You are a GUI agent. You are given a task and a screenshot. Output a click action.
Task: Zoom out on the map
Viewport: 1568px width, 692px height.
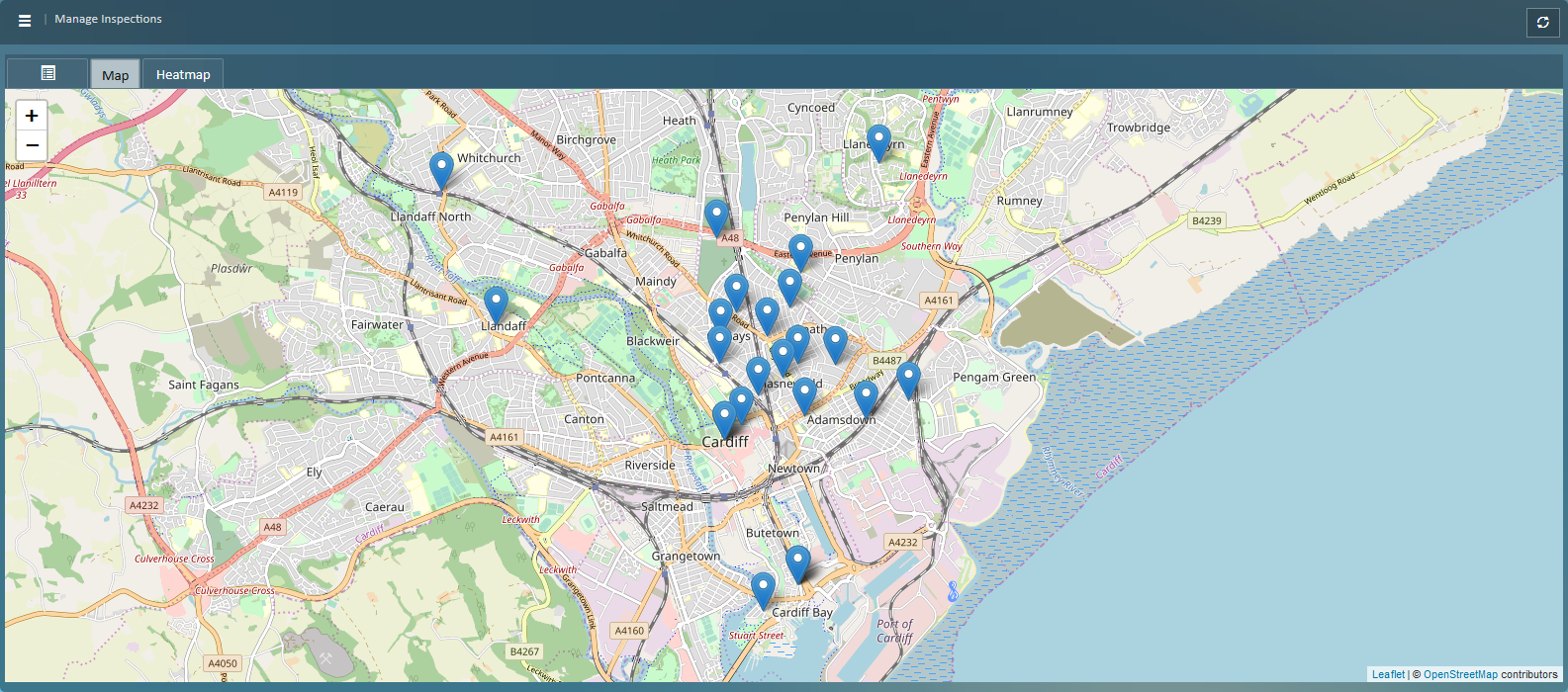pos(32,146)
